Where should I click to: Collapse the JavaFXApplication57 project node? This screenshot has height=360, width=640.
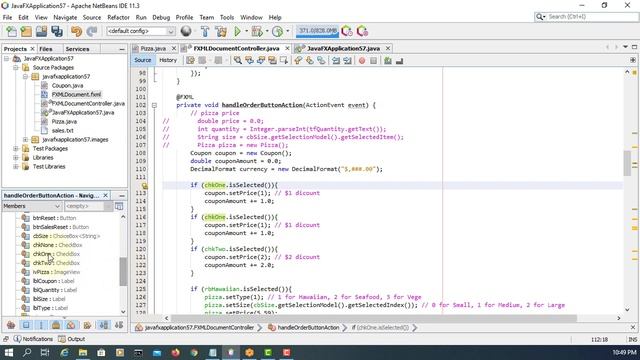[x=6, y=59]
